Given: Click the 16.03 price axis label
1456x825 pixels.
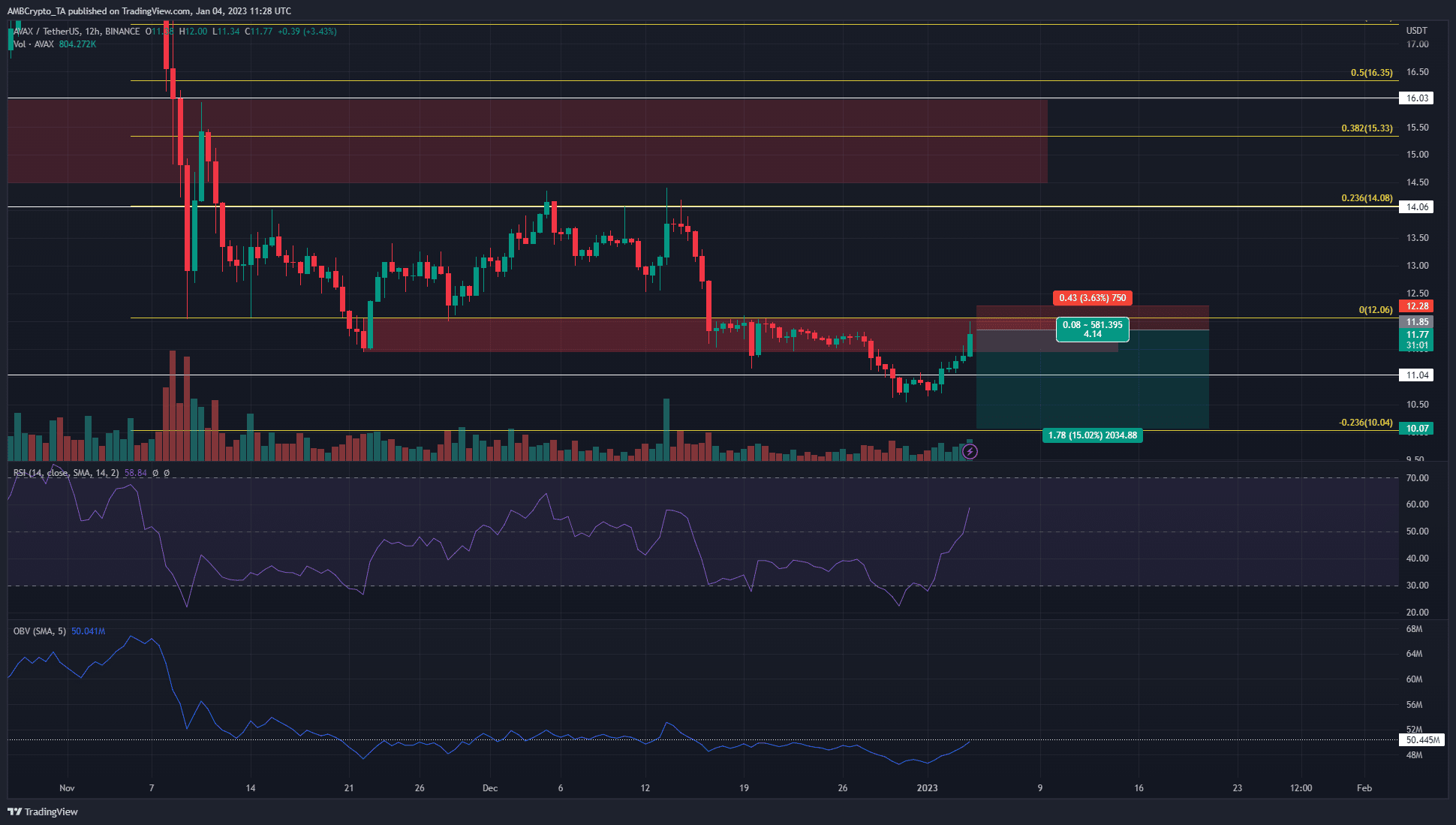Looking at the screenshot, I should pos(1417,98).
